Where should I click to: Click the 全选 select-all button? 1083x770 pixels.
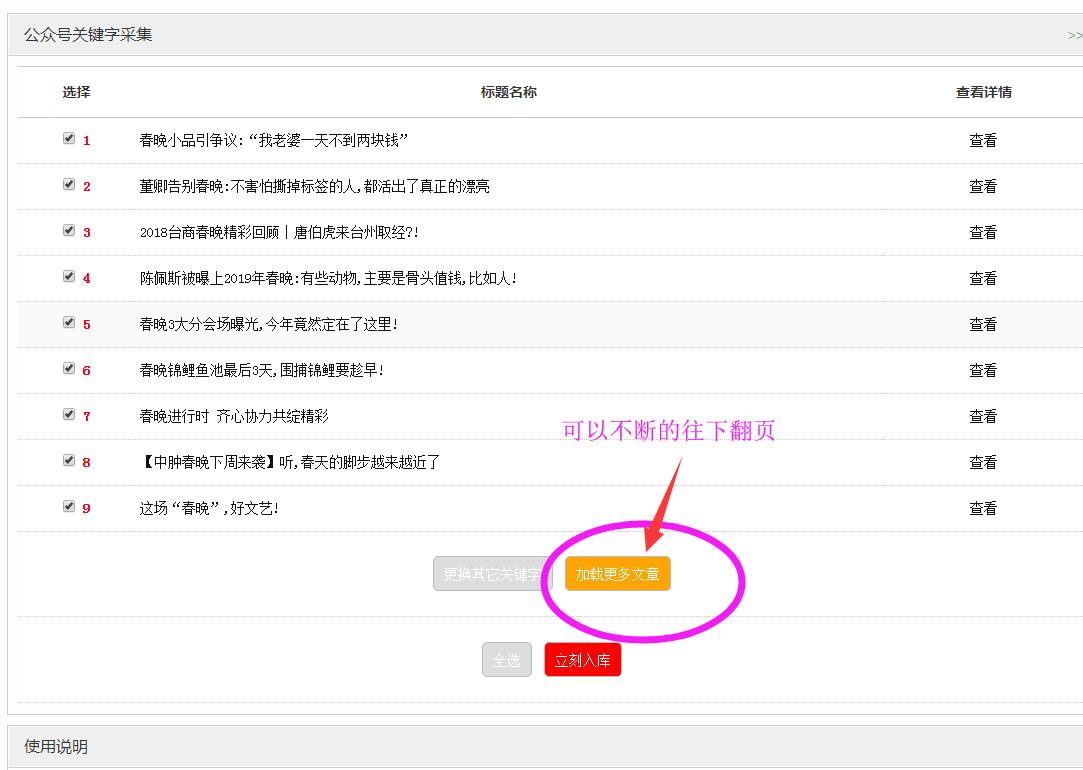(x=506, y=660)
